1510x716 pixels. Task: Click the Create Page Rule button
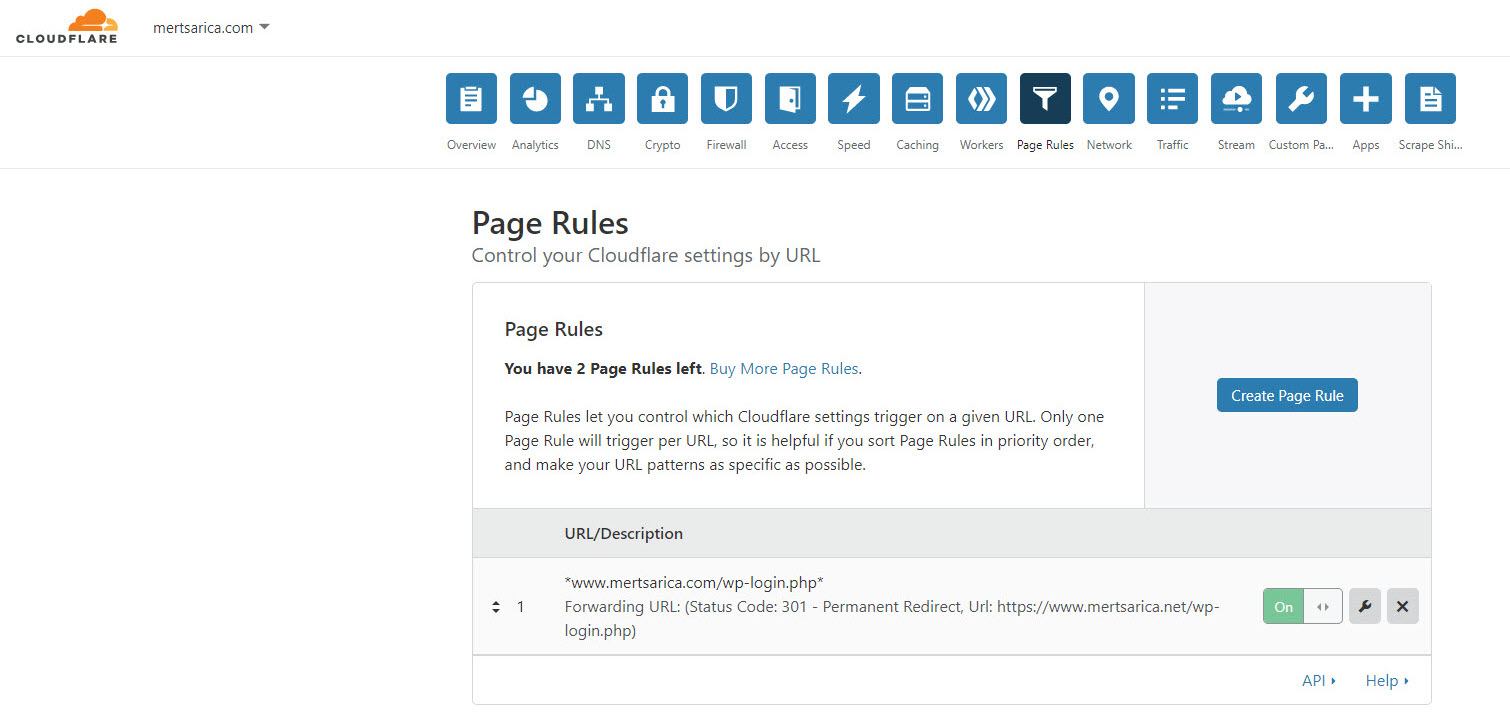click(x=1287, y=395)
